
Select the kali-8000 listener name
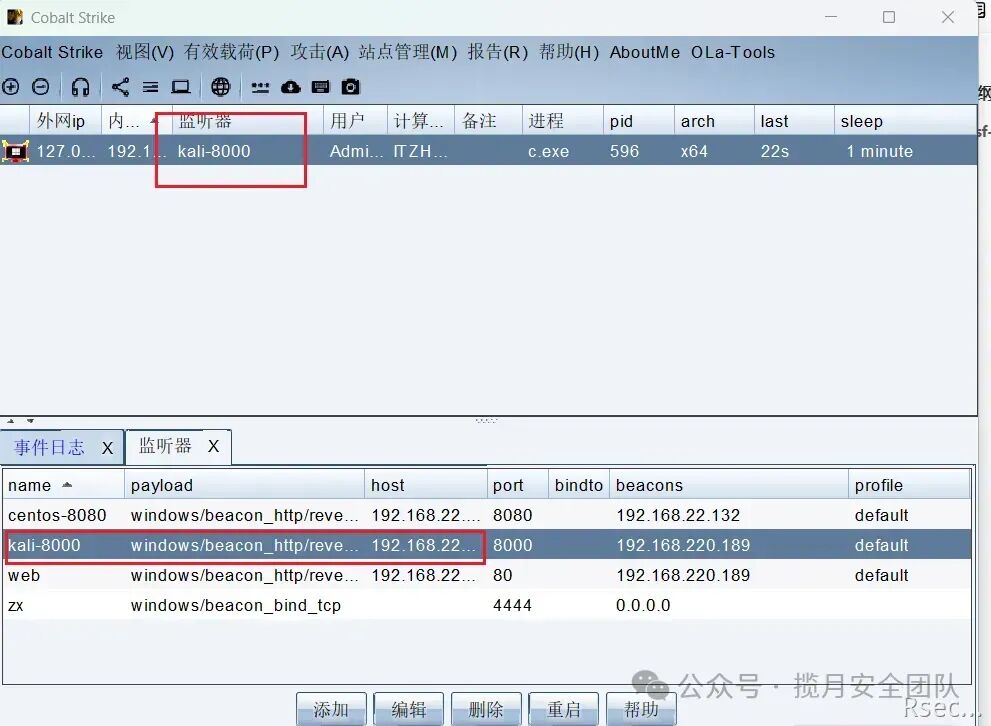pos(44,545)
